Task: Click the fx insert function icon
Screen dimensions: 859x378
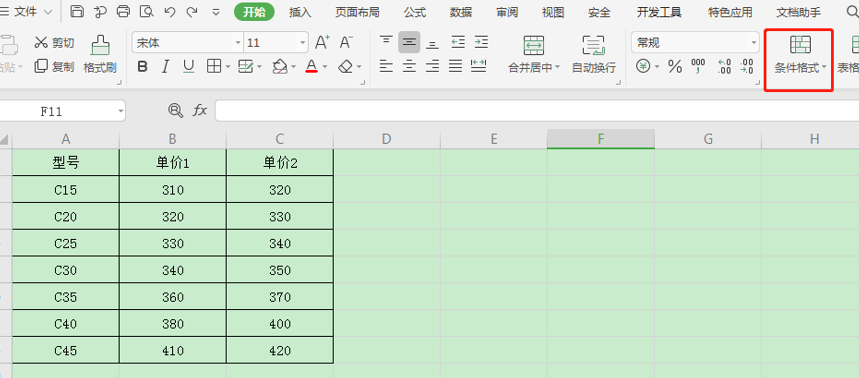Action: pos(200,111)
